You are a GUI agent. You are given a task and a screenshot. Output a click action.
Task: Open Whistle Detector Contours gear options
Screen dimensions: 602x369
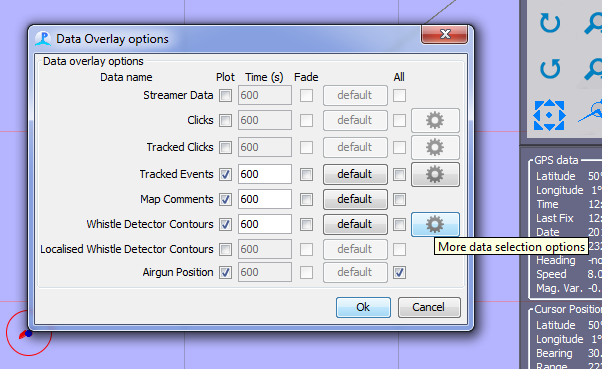pyautogui.click(x=435, y=224)
